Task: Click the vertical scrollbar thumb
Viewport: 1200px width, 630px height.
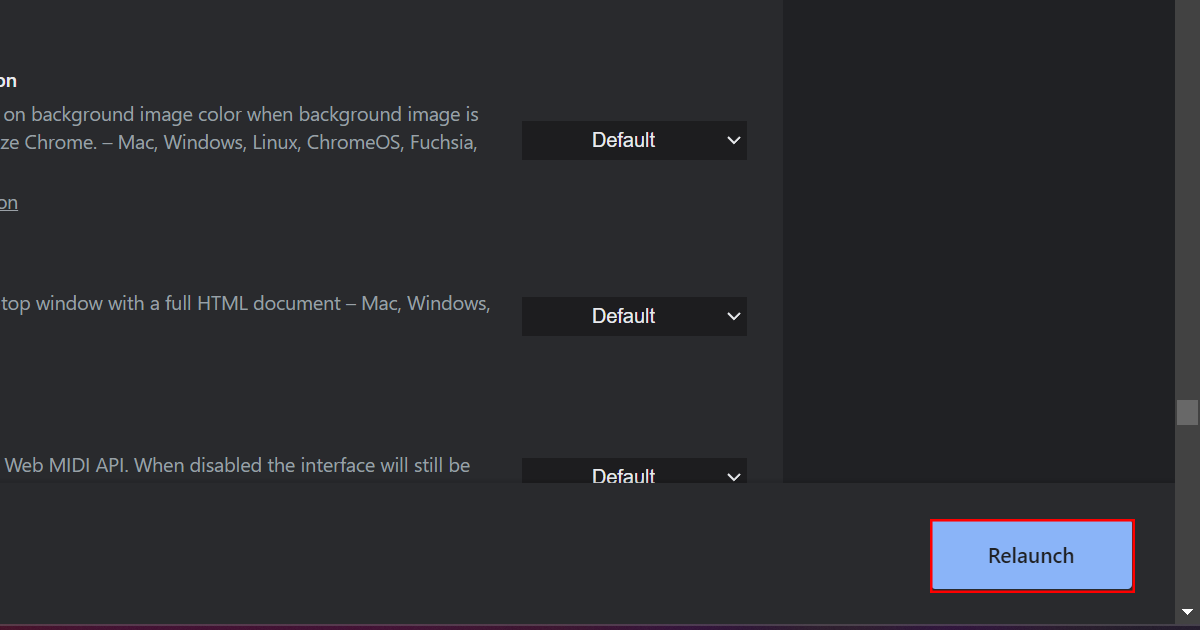Action: tap(1187, 413)
